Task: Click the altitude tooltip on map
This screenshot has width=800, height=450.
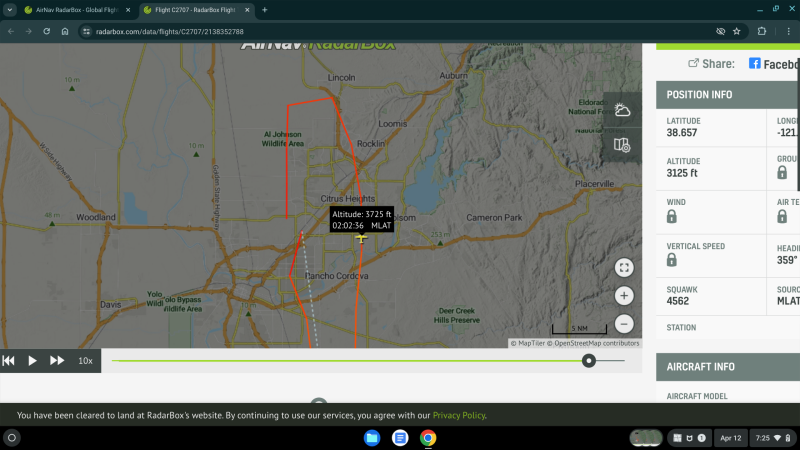Action: tap(362, 219)
